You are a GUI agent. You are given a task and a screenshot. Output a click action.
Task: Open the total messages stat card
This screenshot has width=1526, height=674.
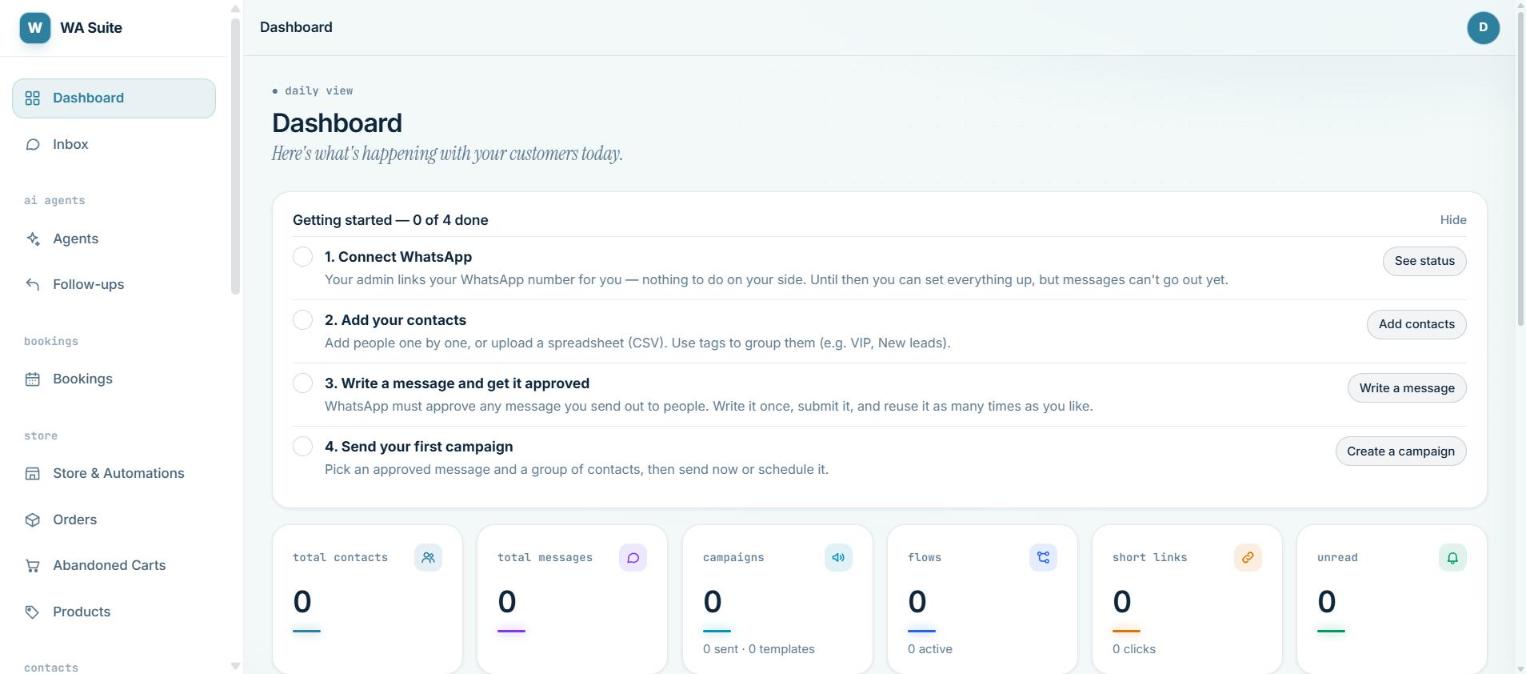tap(572, 600)
